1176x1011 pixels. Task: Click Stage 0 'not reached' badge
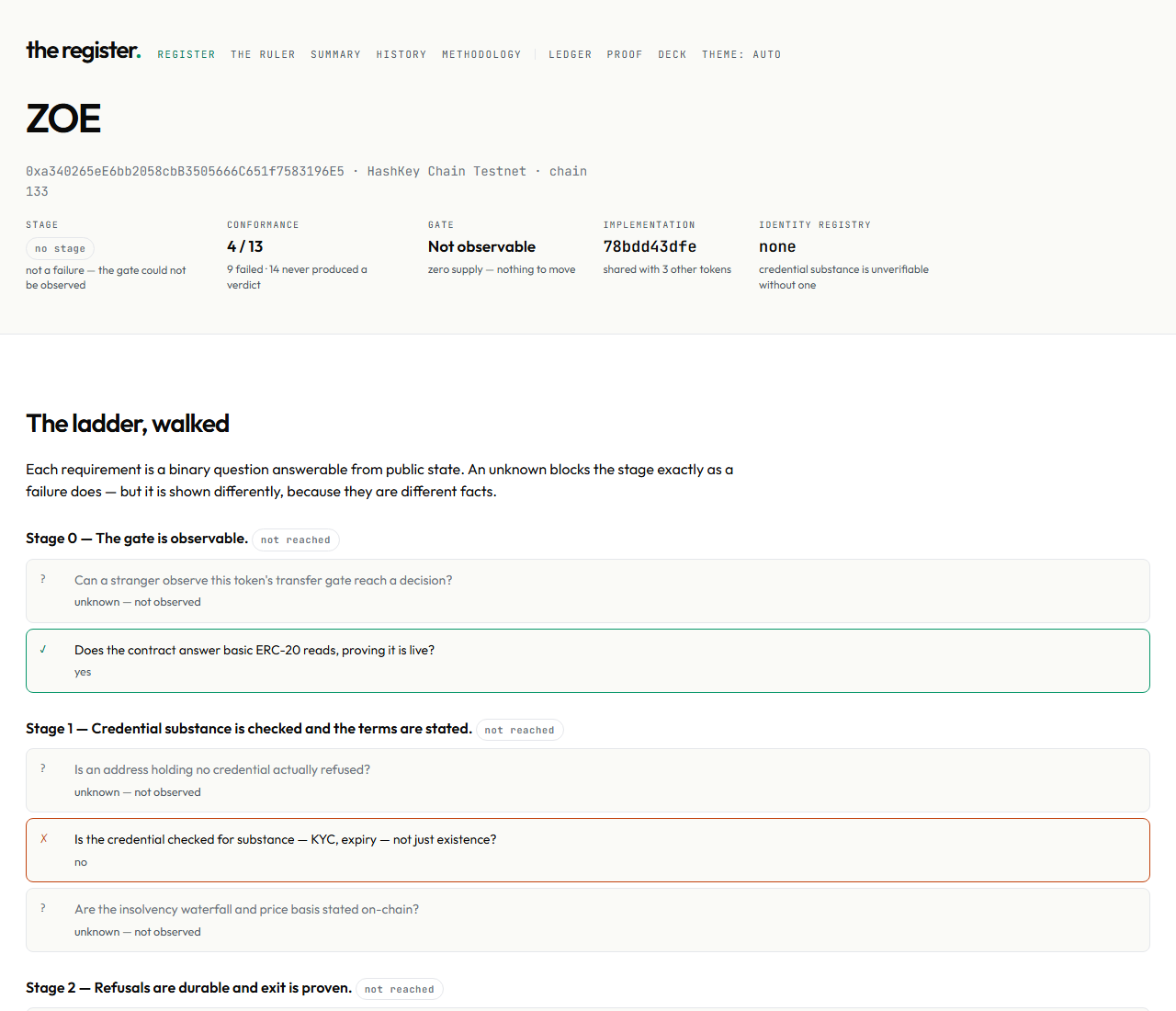click(296, 540)
